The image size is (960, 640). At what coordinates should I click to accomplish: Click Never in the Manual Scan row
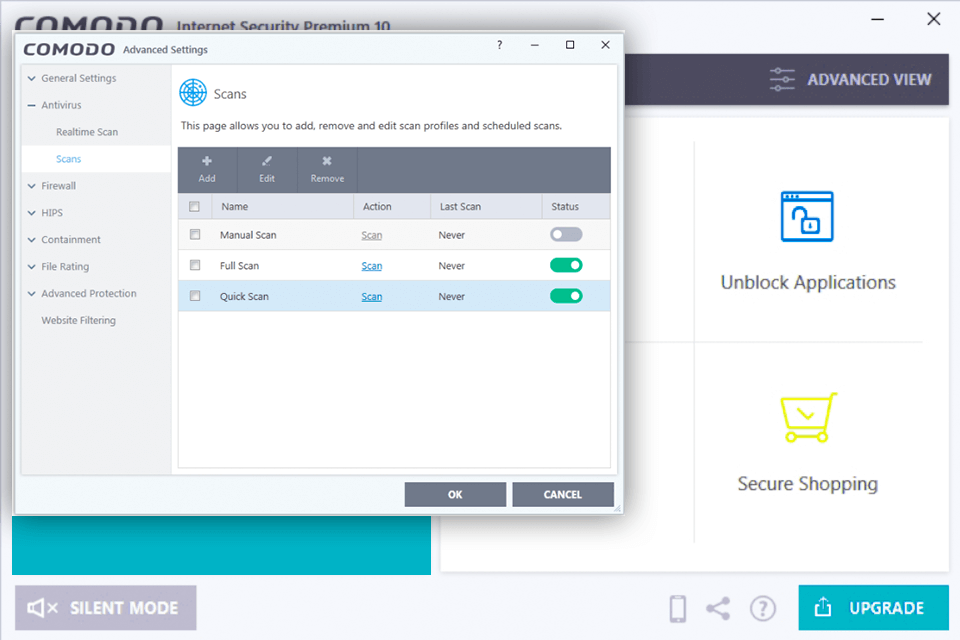[452, 235]
